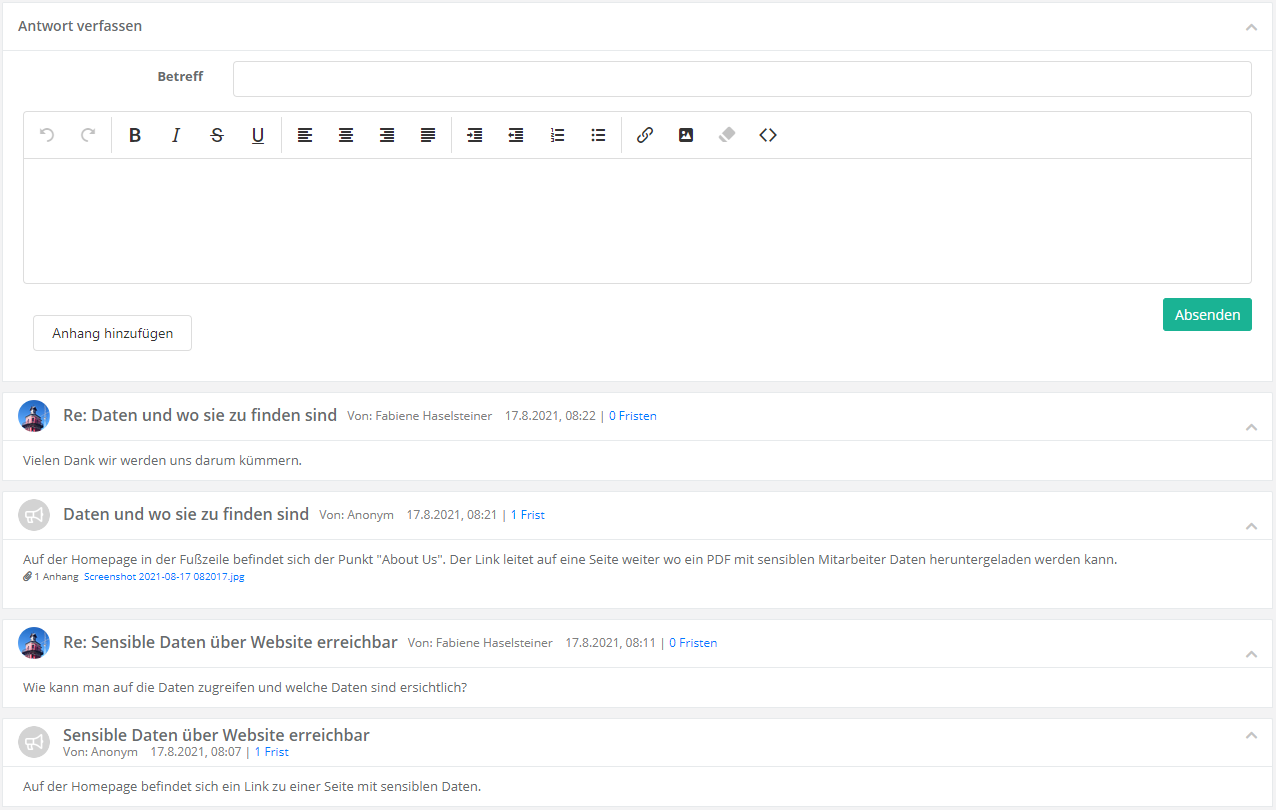Apply italic formatting
1276x810 pixels.
[x=176, y=135]
